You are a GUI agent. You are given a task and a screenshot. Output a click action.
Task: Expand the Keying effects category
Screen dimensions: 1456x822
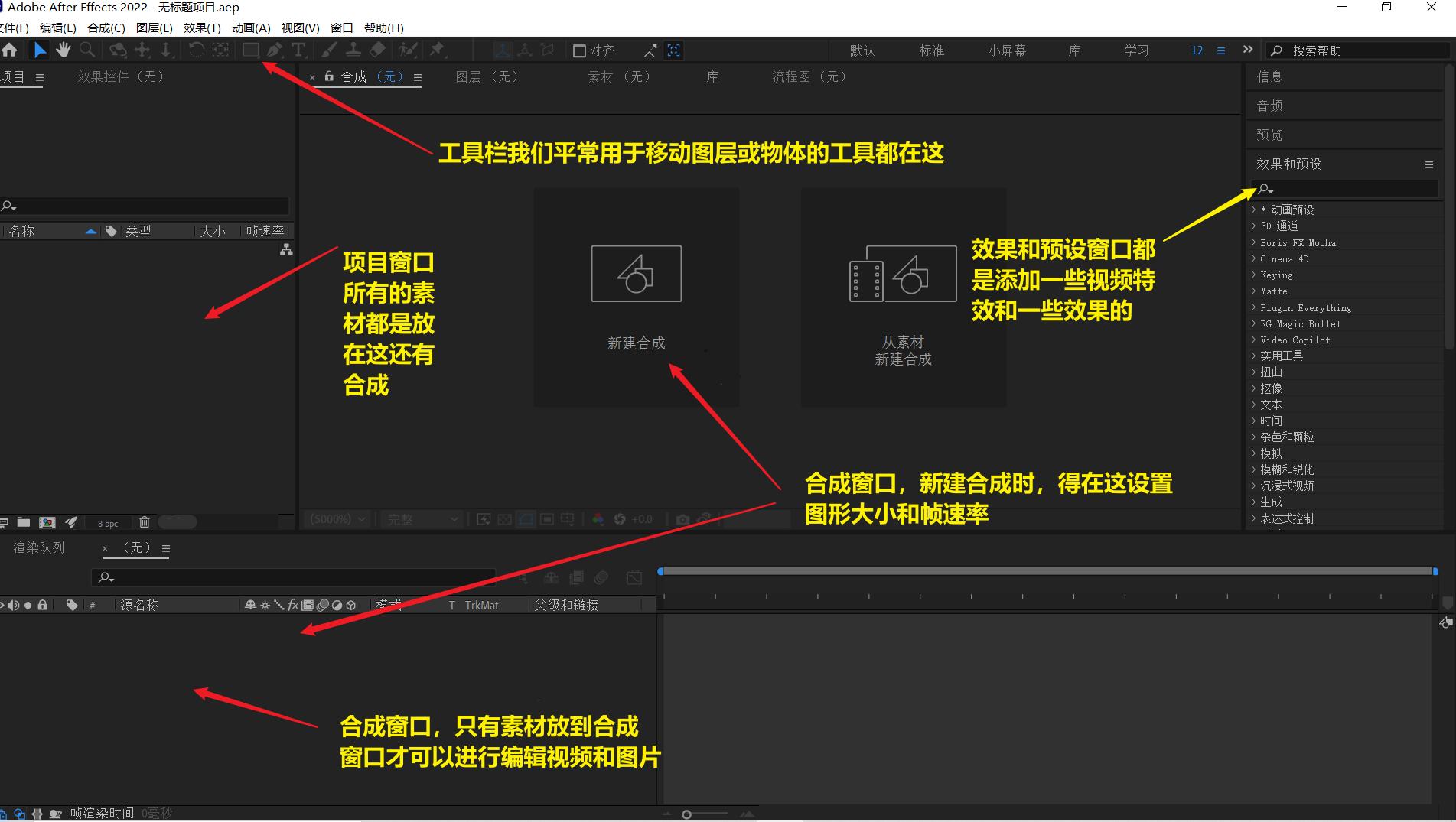pyautogui.click(x=1276, y=275)
